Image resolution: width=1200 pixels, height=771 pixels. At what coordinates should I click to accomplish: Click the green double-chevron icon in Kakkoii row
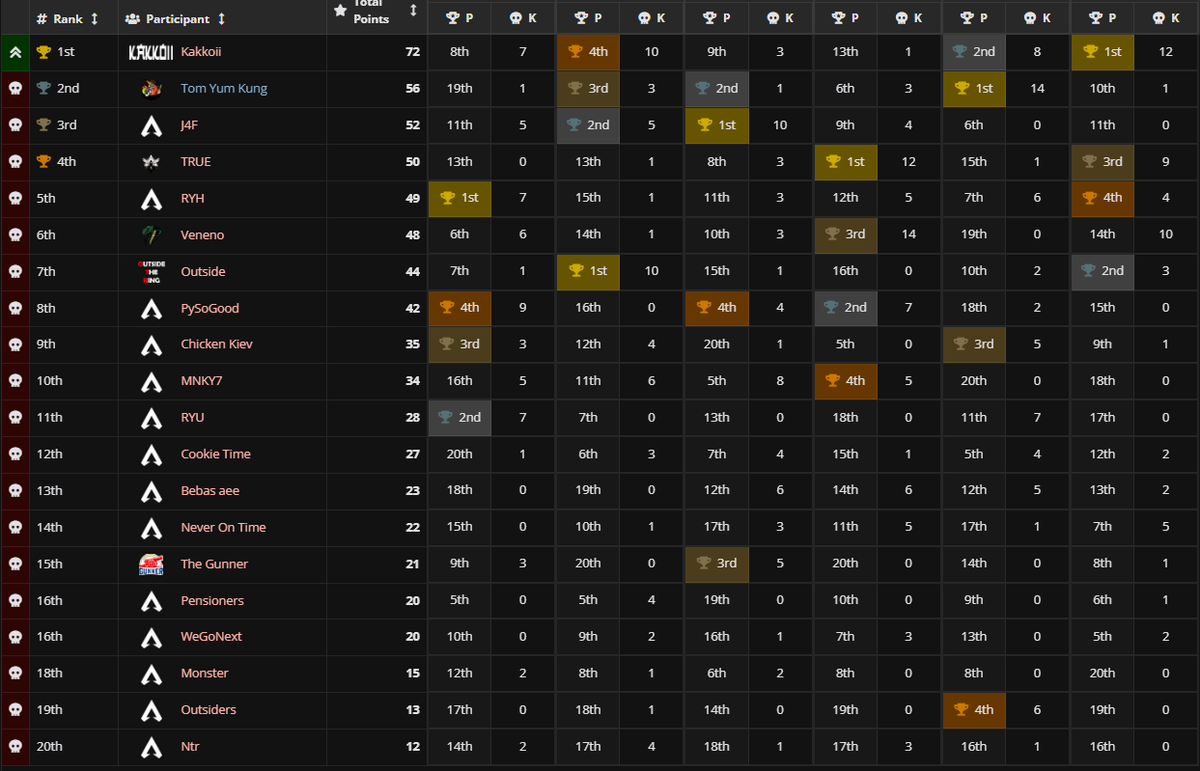(15, 53)
